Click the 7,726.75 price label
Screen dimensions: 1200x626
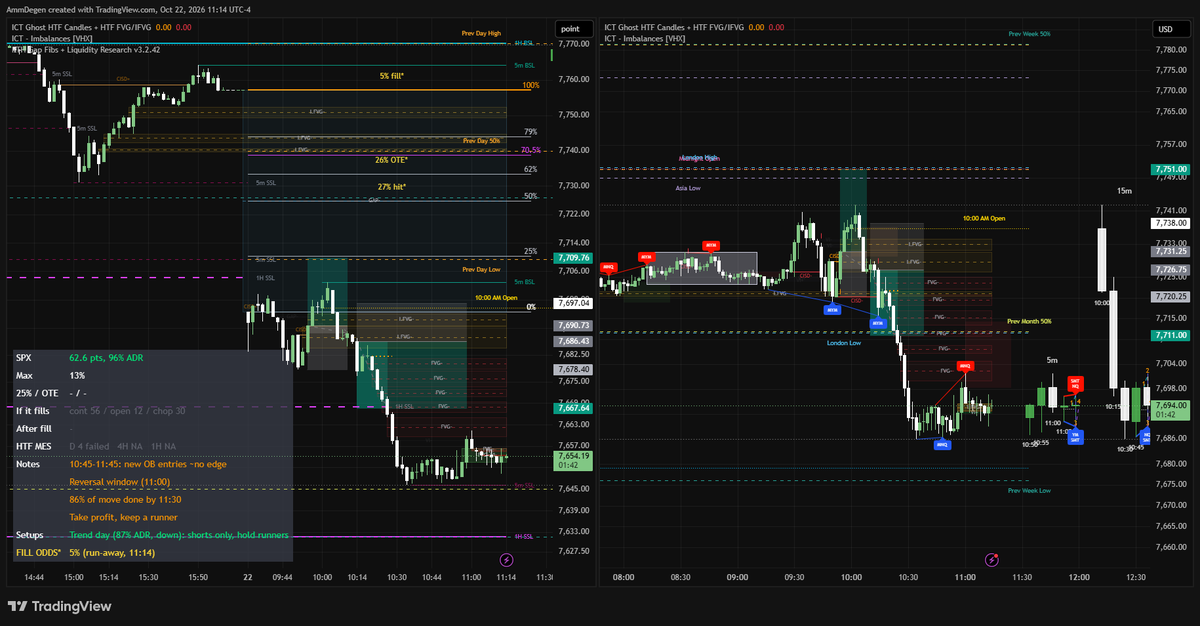coord(1169,270)
